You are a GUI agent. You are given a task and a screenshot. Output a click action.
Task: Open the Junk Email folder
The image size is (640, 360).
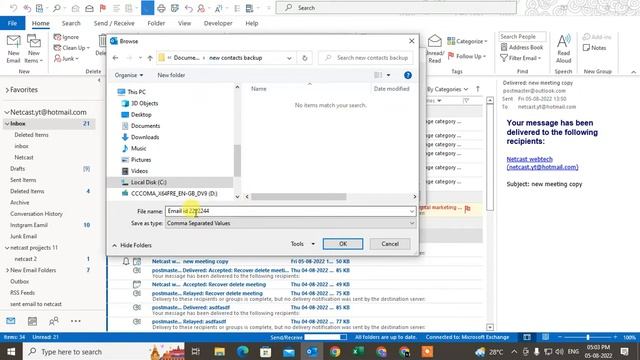point(23,236)
